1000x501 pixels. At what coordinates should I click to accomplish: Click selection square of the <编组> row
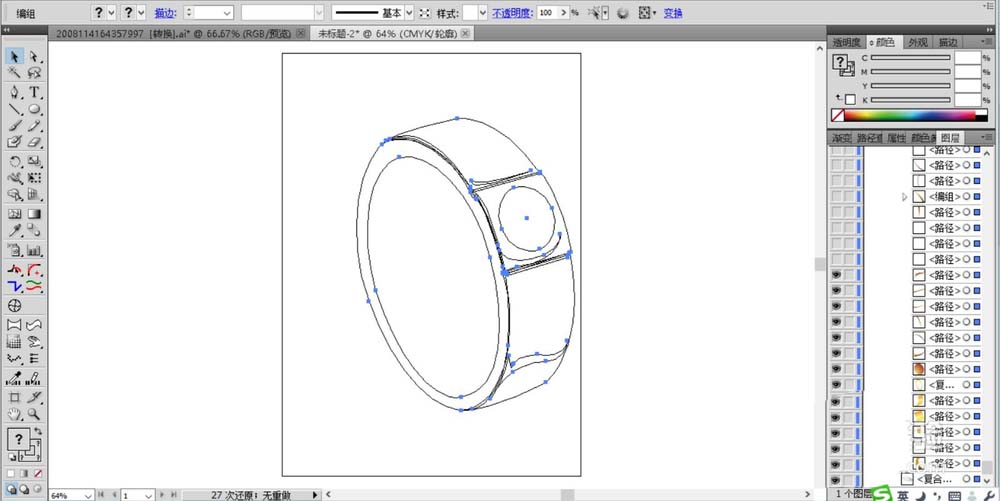977,197
